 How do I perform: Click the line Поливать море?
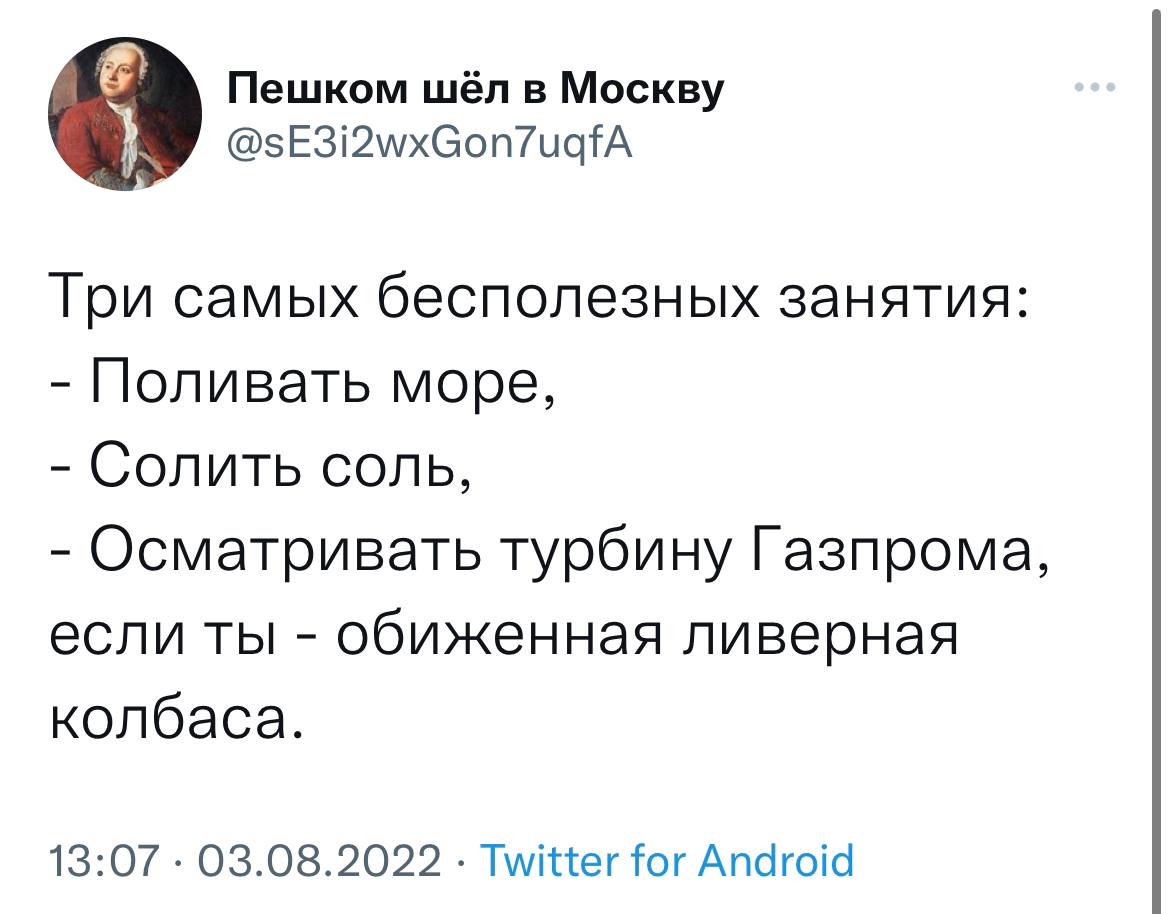point(304,382)
